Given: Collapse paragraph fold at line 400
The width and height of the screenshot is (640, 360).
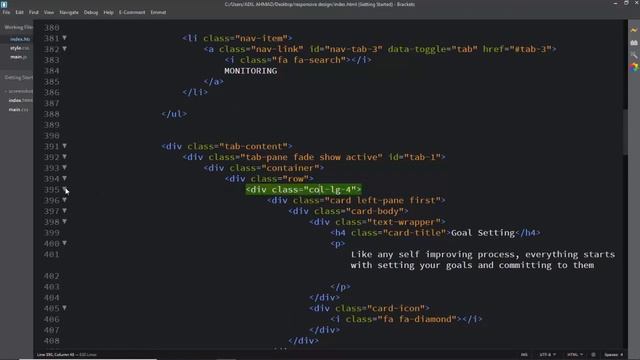Looking at the screenshot, I should coord(64,243).
